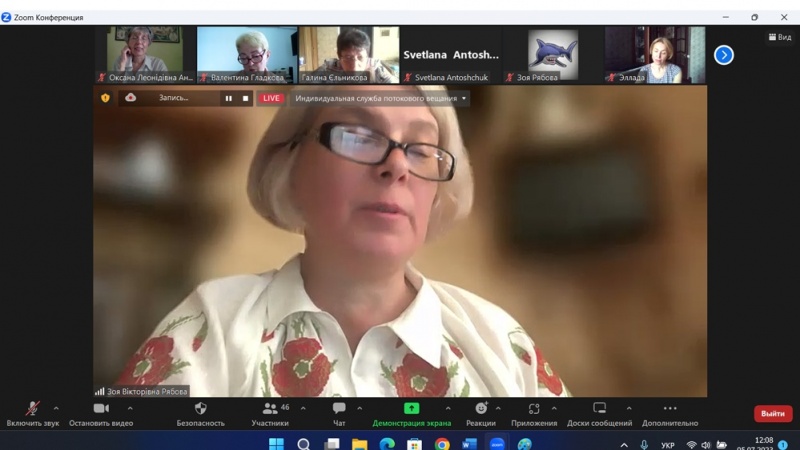Start sharing with Демонстрация экрана
This screenshot has height=450, width=800.
click(411, 409)
